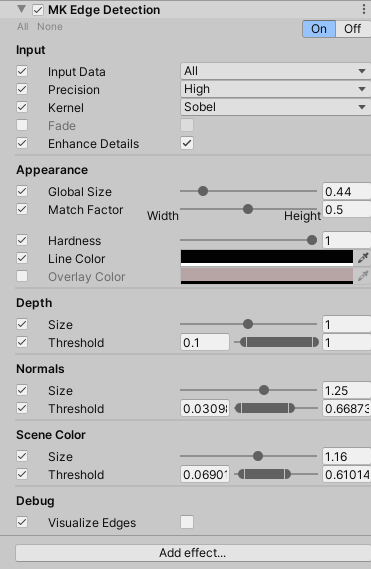Click the Line Color eyedropper icon

[363, 258]
